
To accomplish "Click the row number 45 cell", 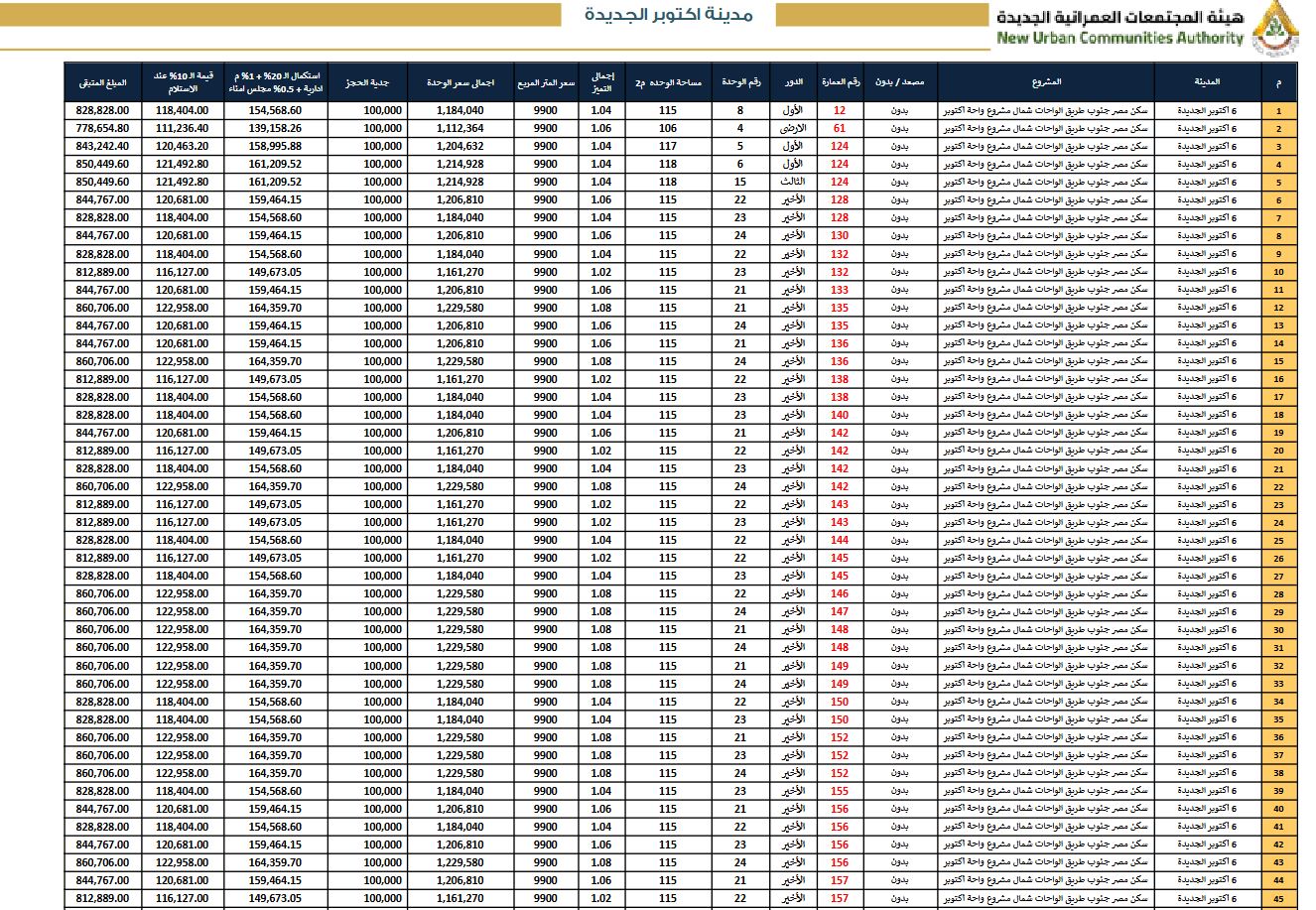I will point(1278,899).
